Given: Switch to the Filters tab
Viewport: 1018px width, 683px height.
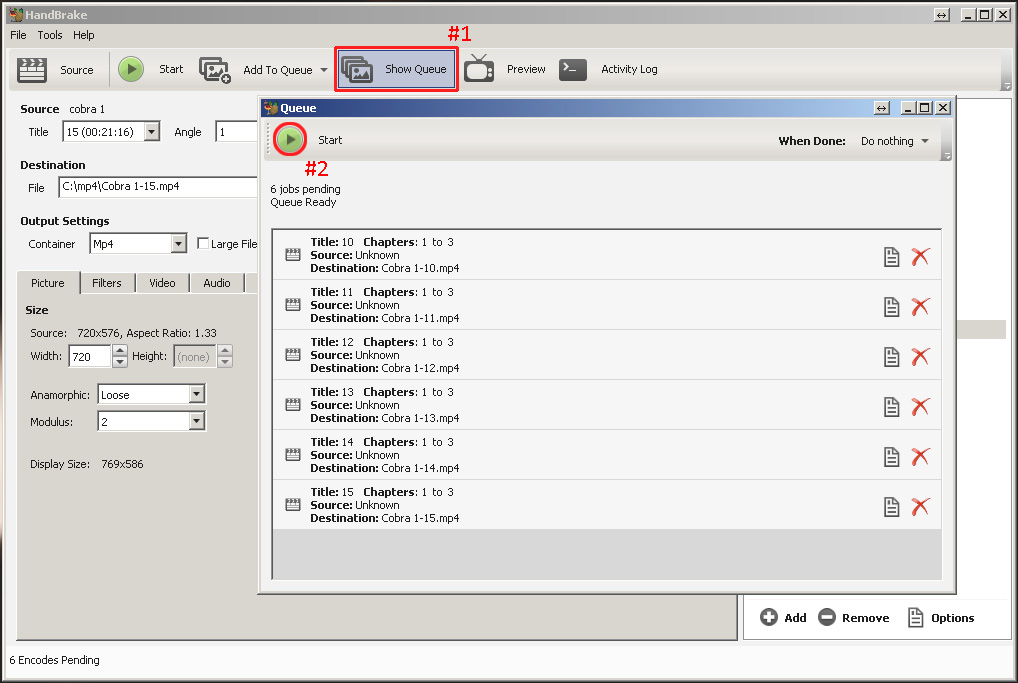Looking at the screenshot, I should (x=106, y=283).
